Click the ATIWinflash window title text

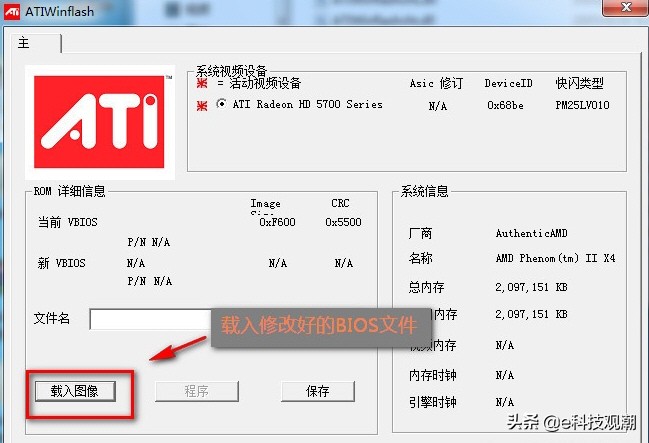[60, 11]
